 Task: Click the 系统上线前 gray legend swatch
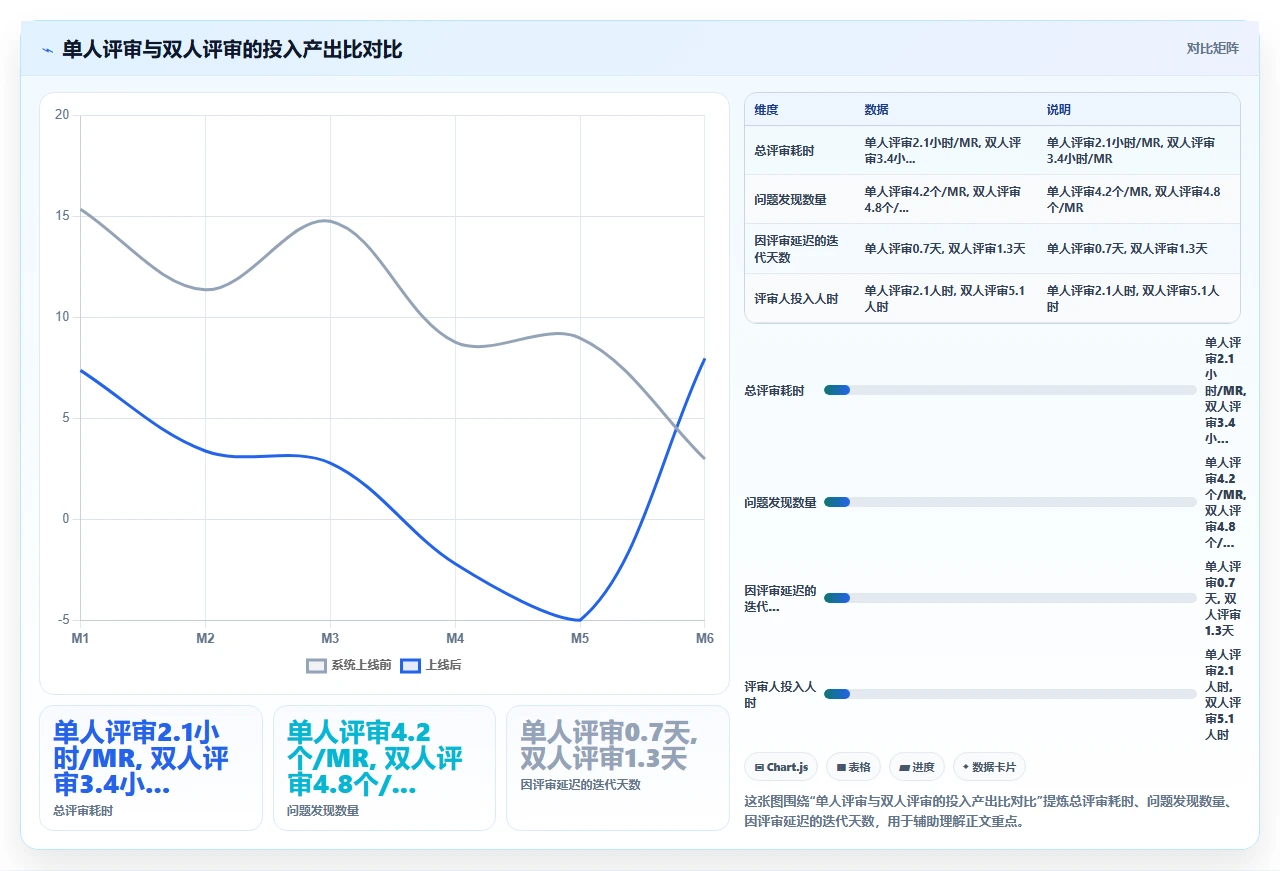click(316, 666)
